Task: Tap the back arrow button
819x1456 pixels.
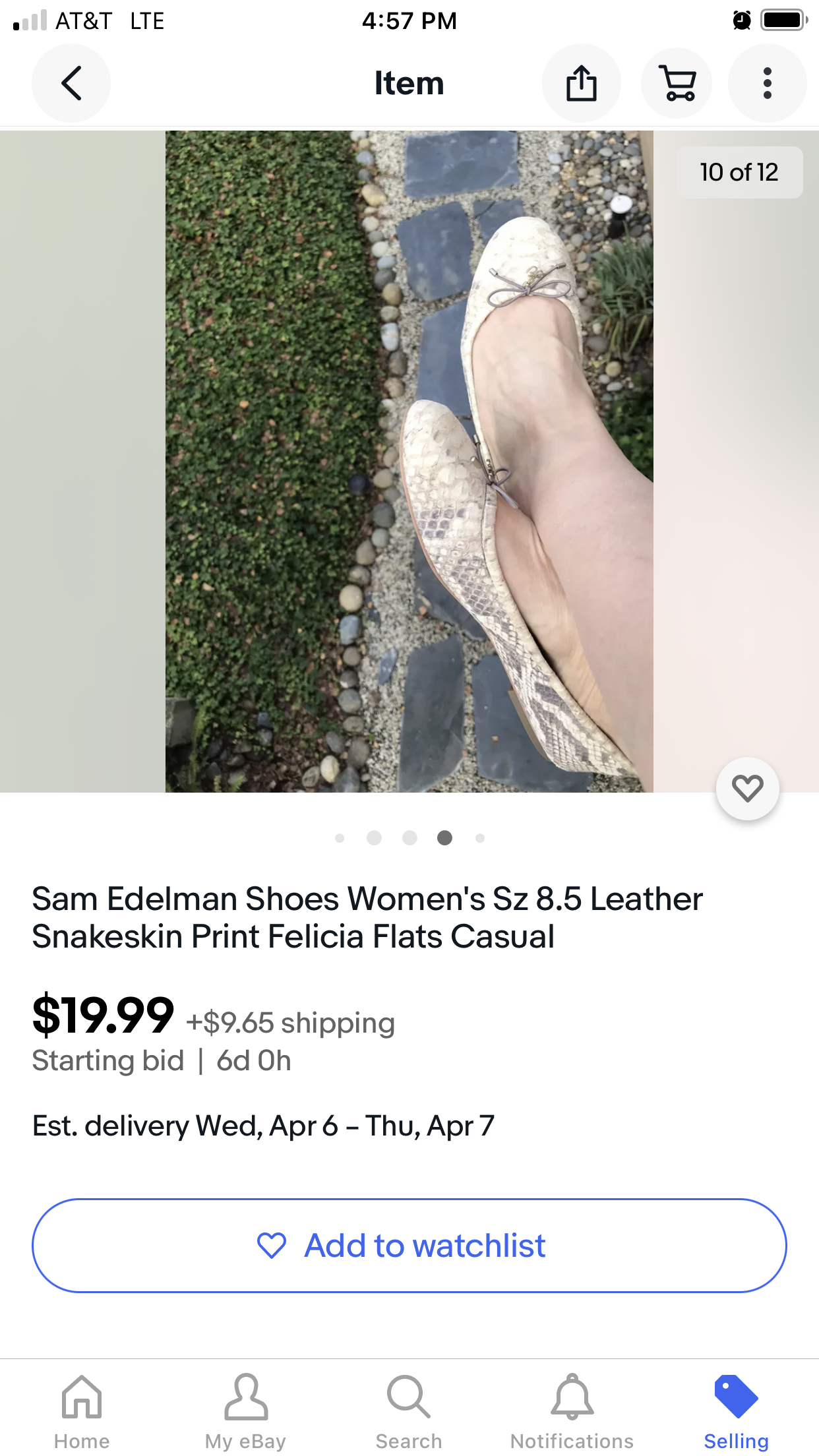Action: click(71, 83)
